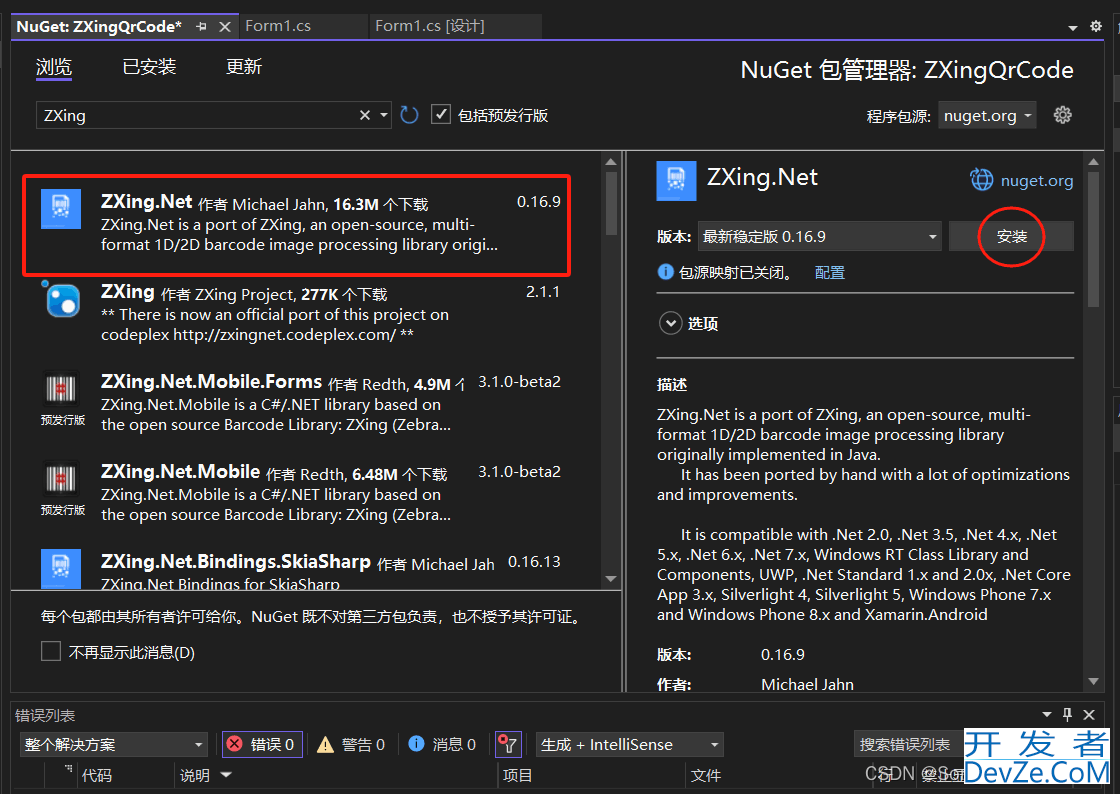Sort by 文件 column header
The image size is (1120, 794).
tap(705, 775)
